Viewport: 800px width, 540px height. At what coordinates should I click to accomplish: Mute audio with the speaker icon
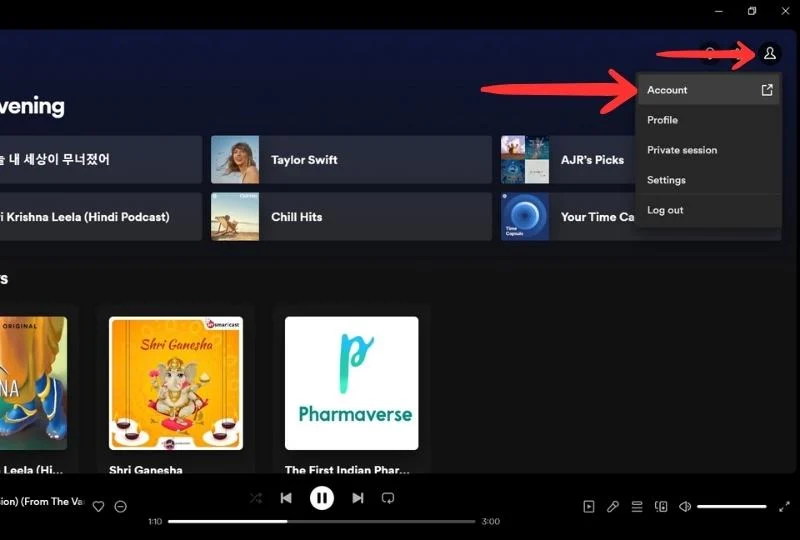pyautogui.click(x=685, y=507)
